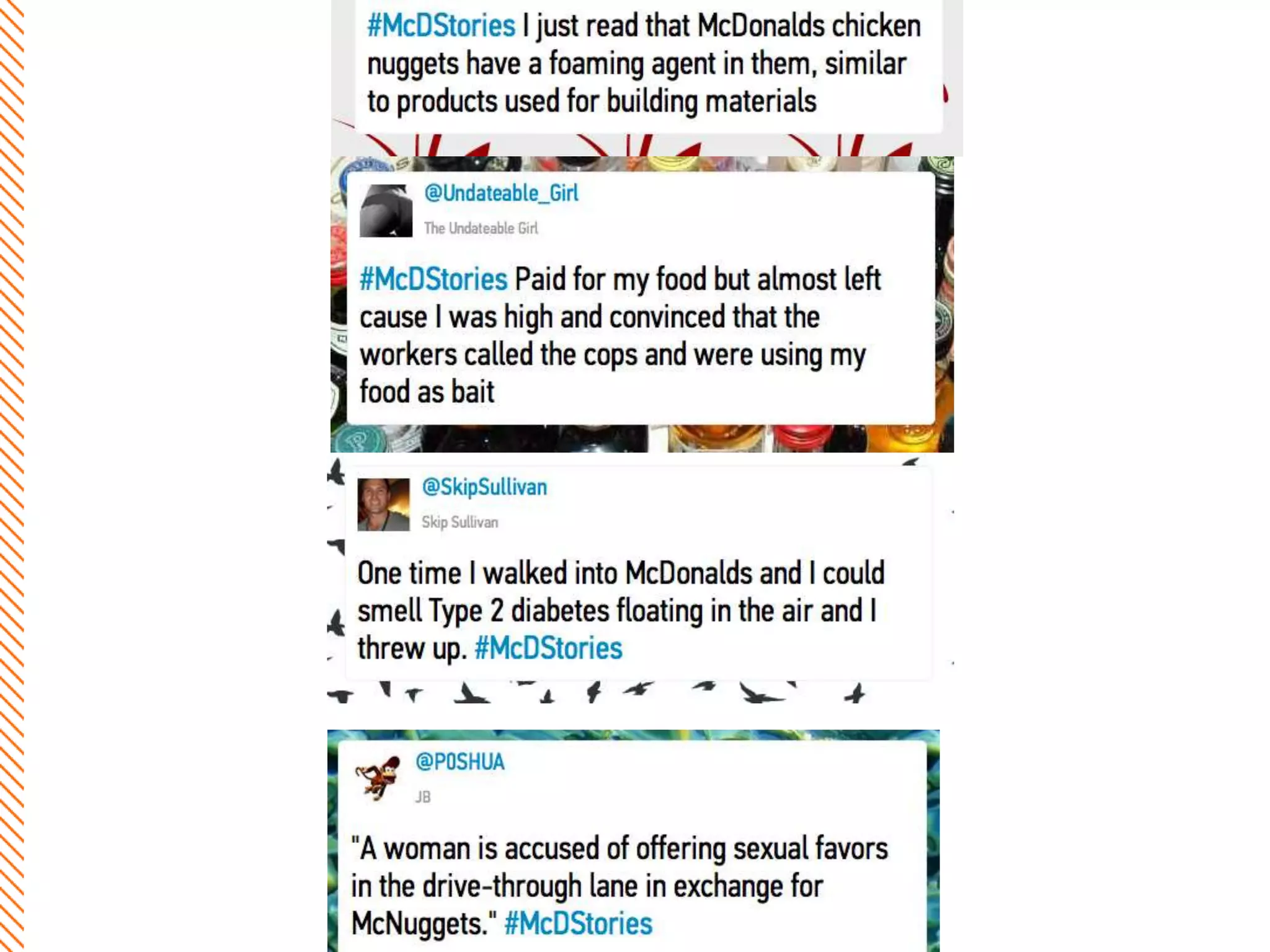1270x952 pixels.
Task: Click the tweet text about foaming agent
Action: point(644,64)
